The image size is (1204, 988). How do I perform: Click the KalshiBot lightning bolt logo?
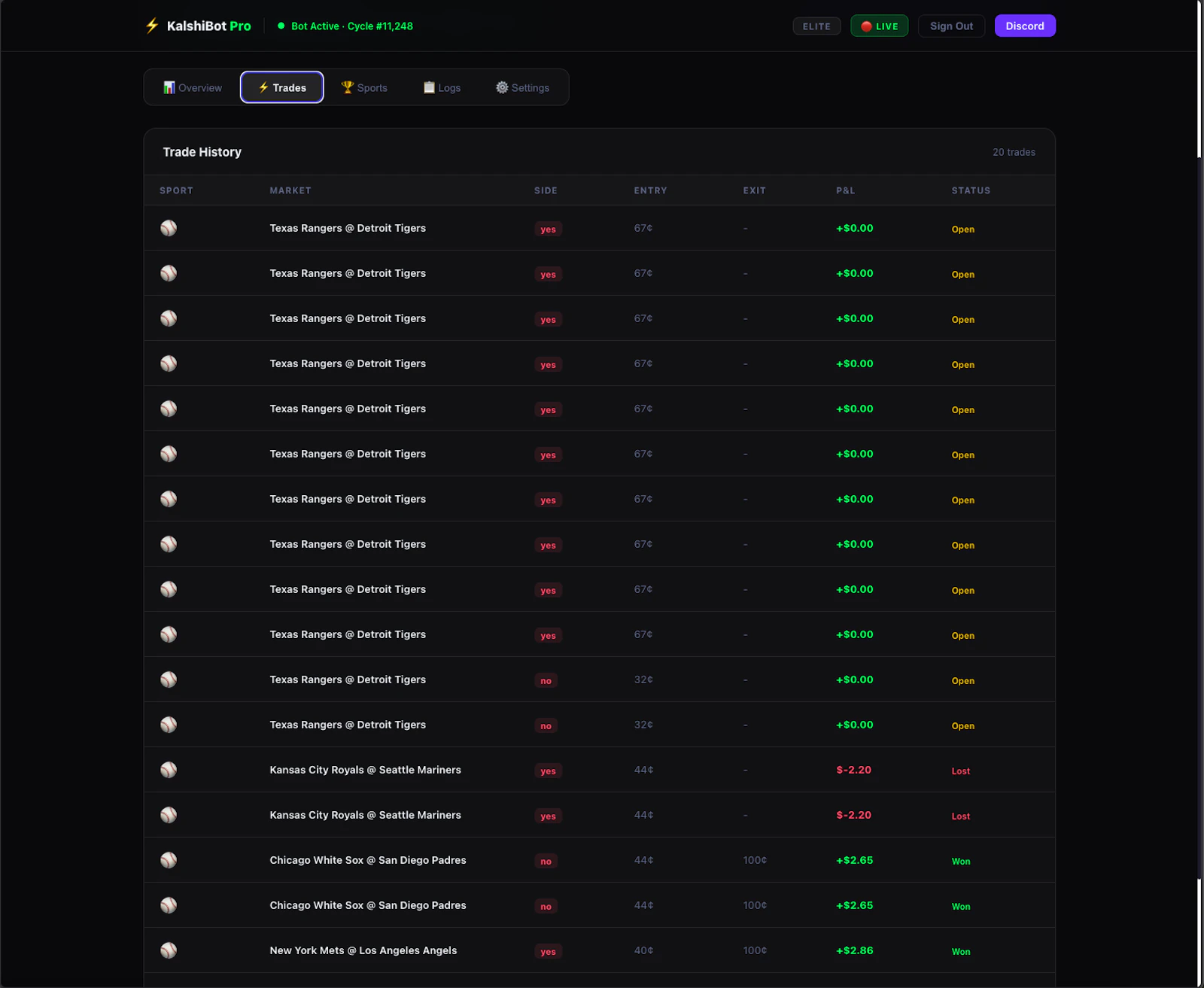(152, 26)
